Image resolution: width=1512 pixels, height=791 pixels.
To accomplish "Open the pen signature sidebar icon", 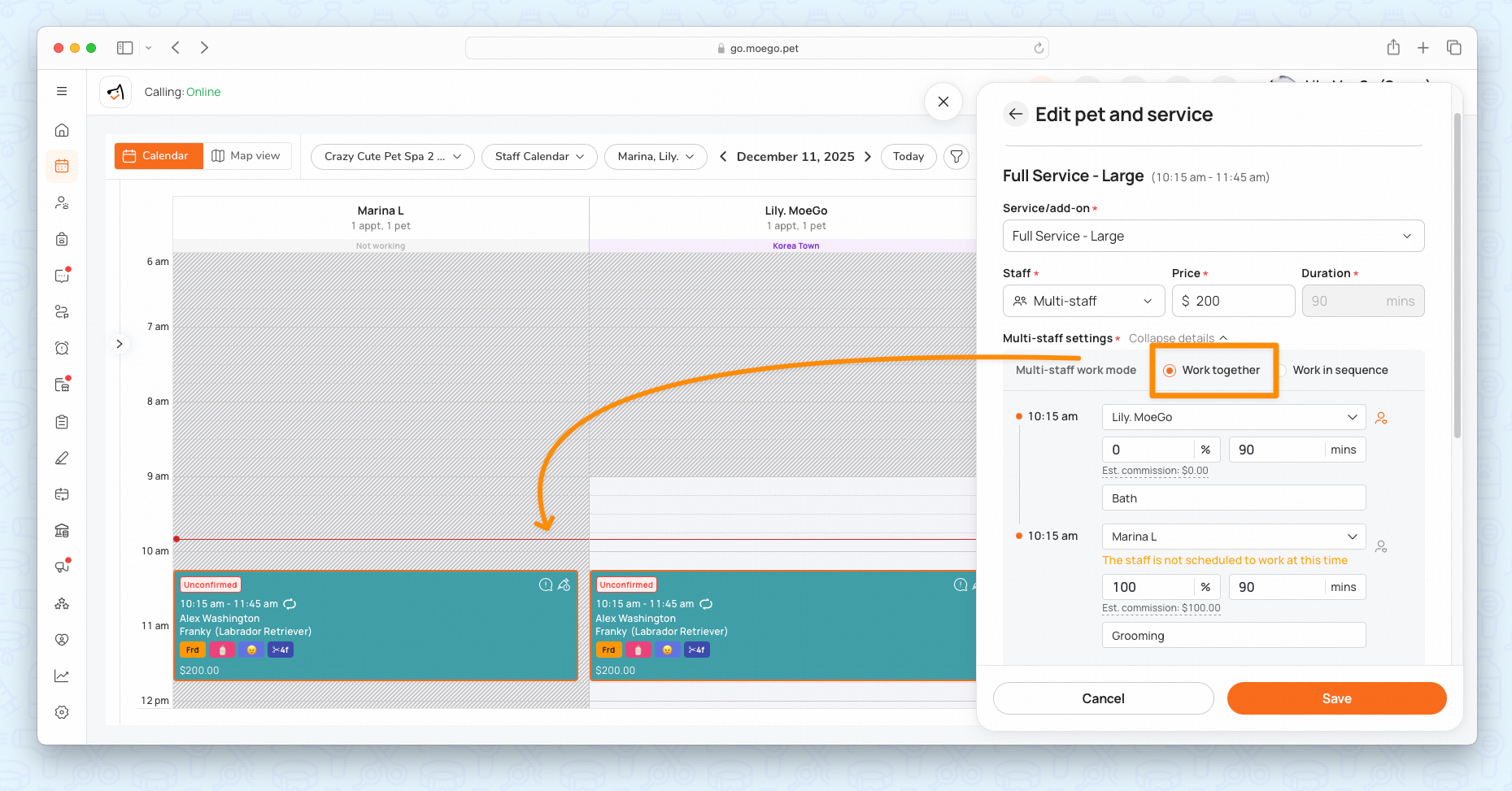I will click(x=62, y=459).
